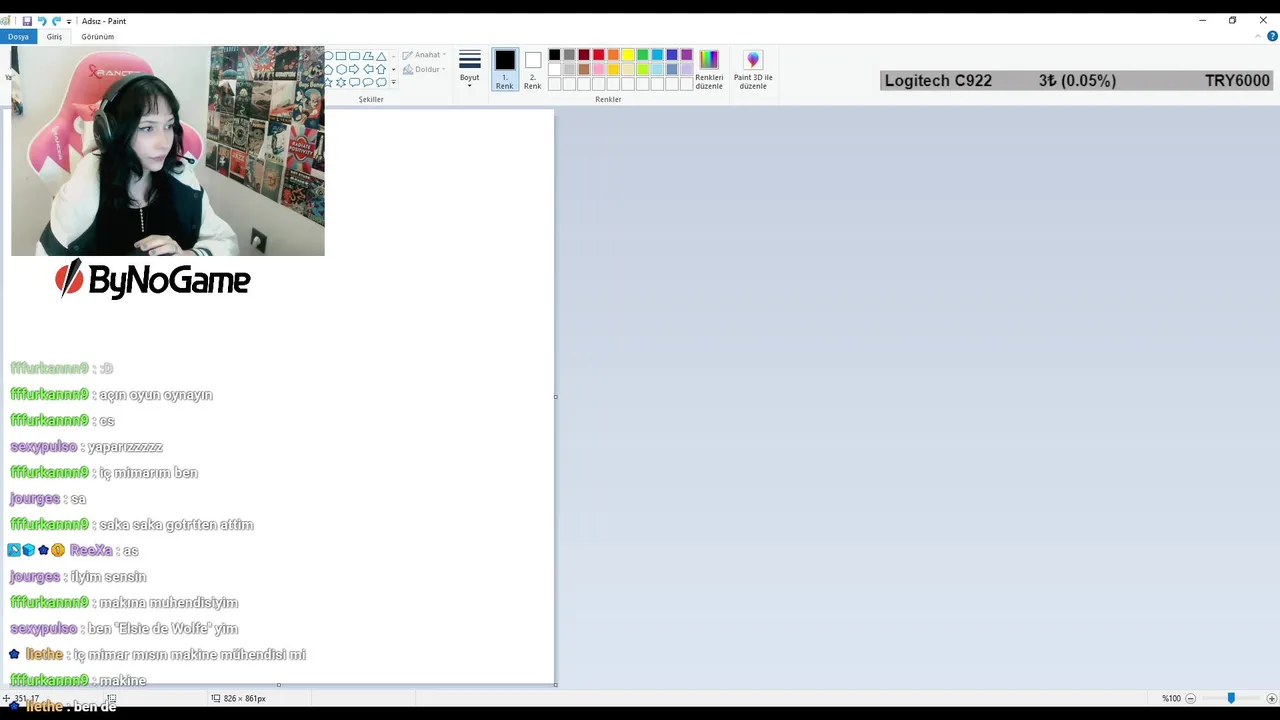Select the rounded rectangle shape
1280x720 pixels.
[x=354, y=56]
